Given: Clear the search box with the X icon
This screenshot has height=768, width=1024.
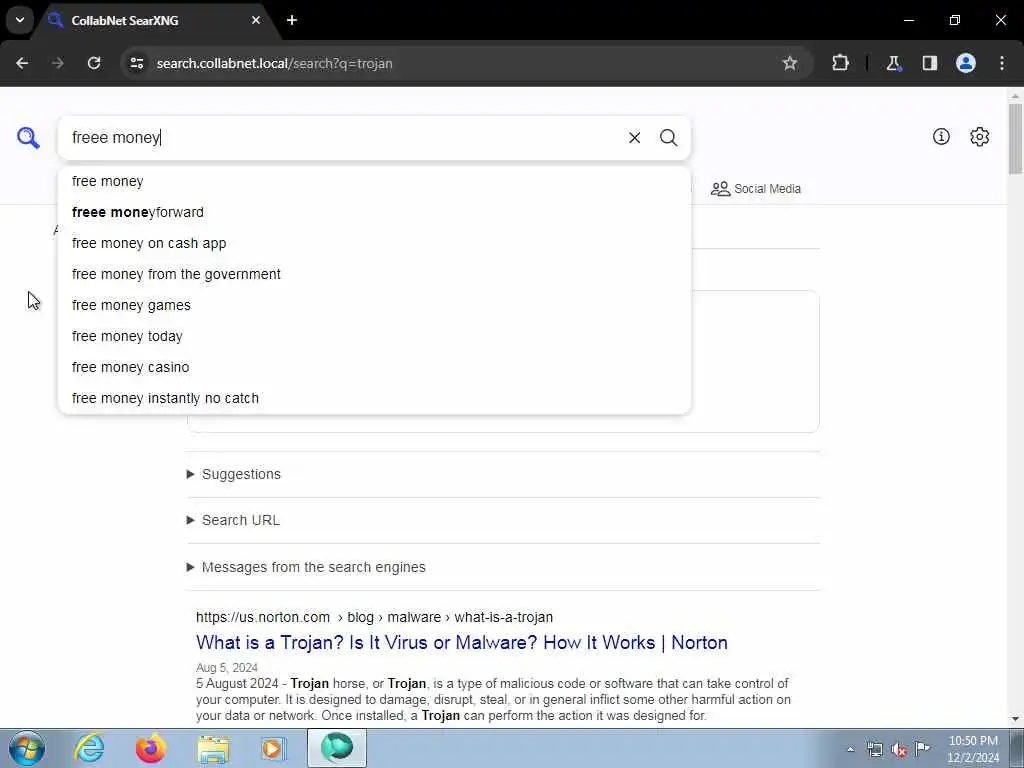Looking at the screenshot, I should coord(634,138).
